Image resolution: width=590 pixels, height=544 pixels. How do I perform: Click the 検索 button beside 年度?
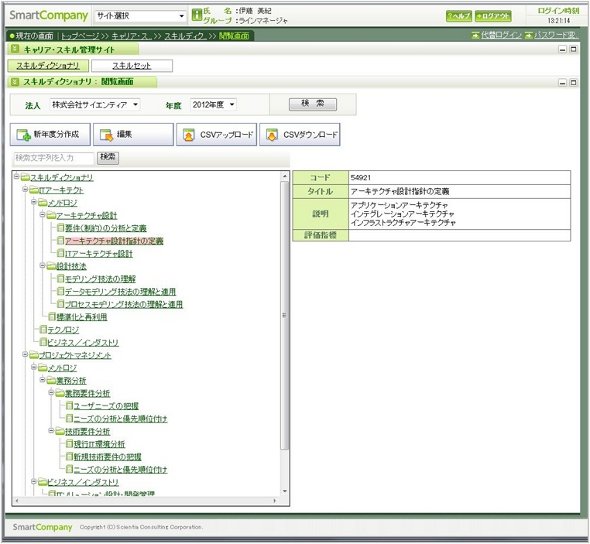[313, 104]
